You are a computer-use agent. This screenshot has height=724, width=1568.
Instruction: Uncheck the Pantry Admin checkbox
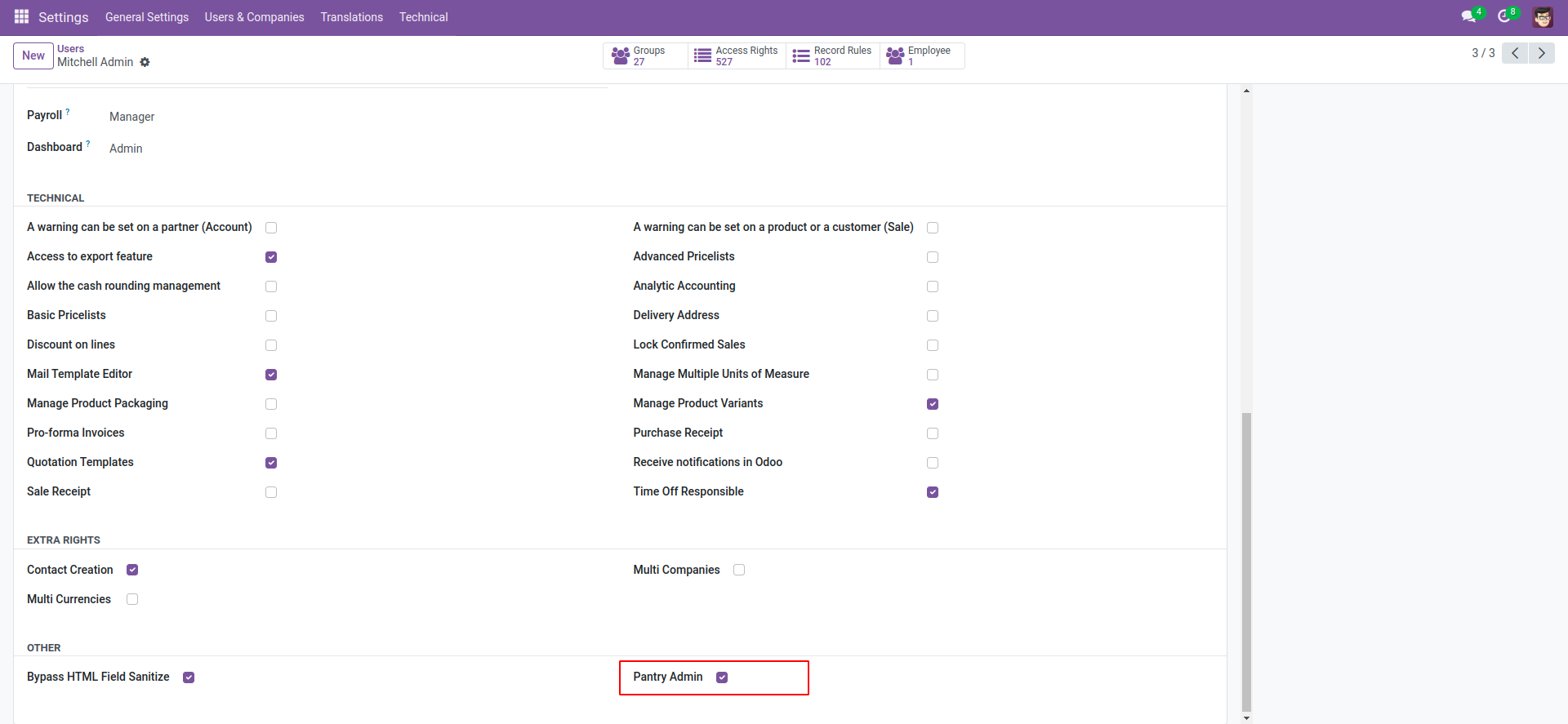click(x=722, y=677)
